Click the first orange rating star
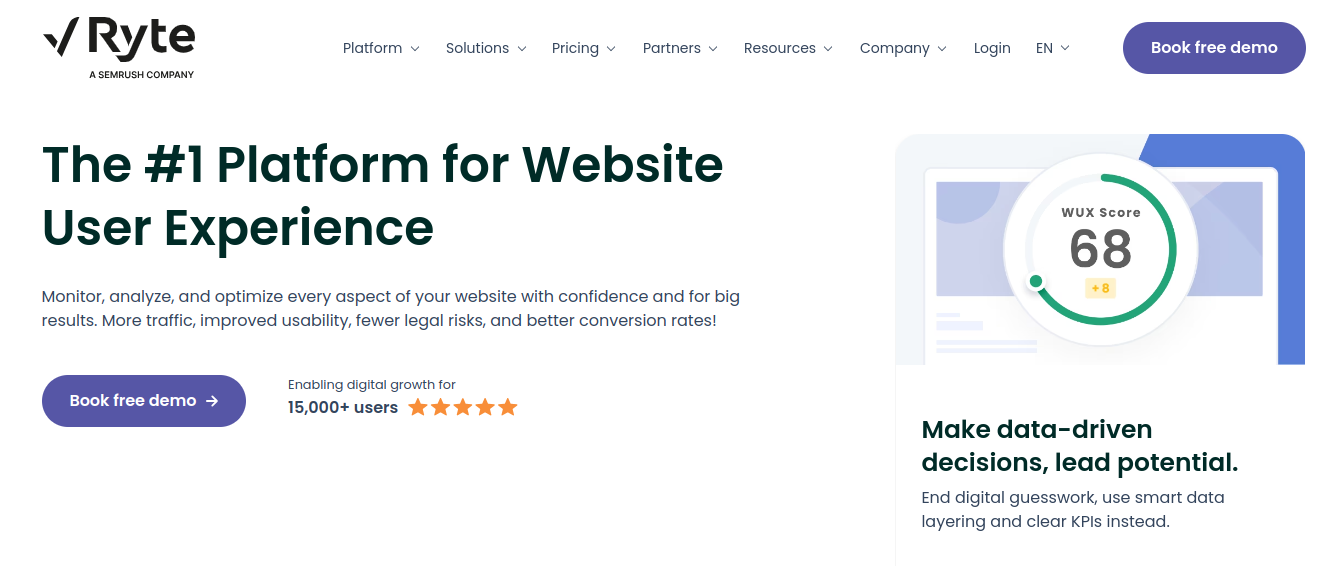The width and height of the screenshot is (1343, 566). (418, 407)
